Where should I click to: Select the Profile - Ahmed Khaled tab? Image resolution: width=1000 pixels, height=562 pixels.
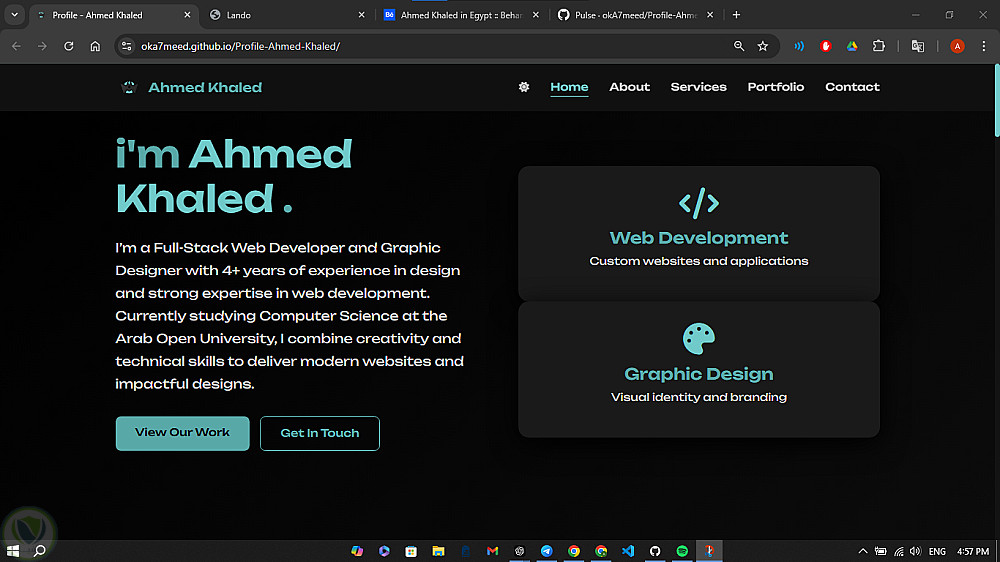tap(112, 15)
